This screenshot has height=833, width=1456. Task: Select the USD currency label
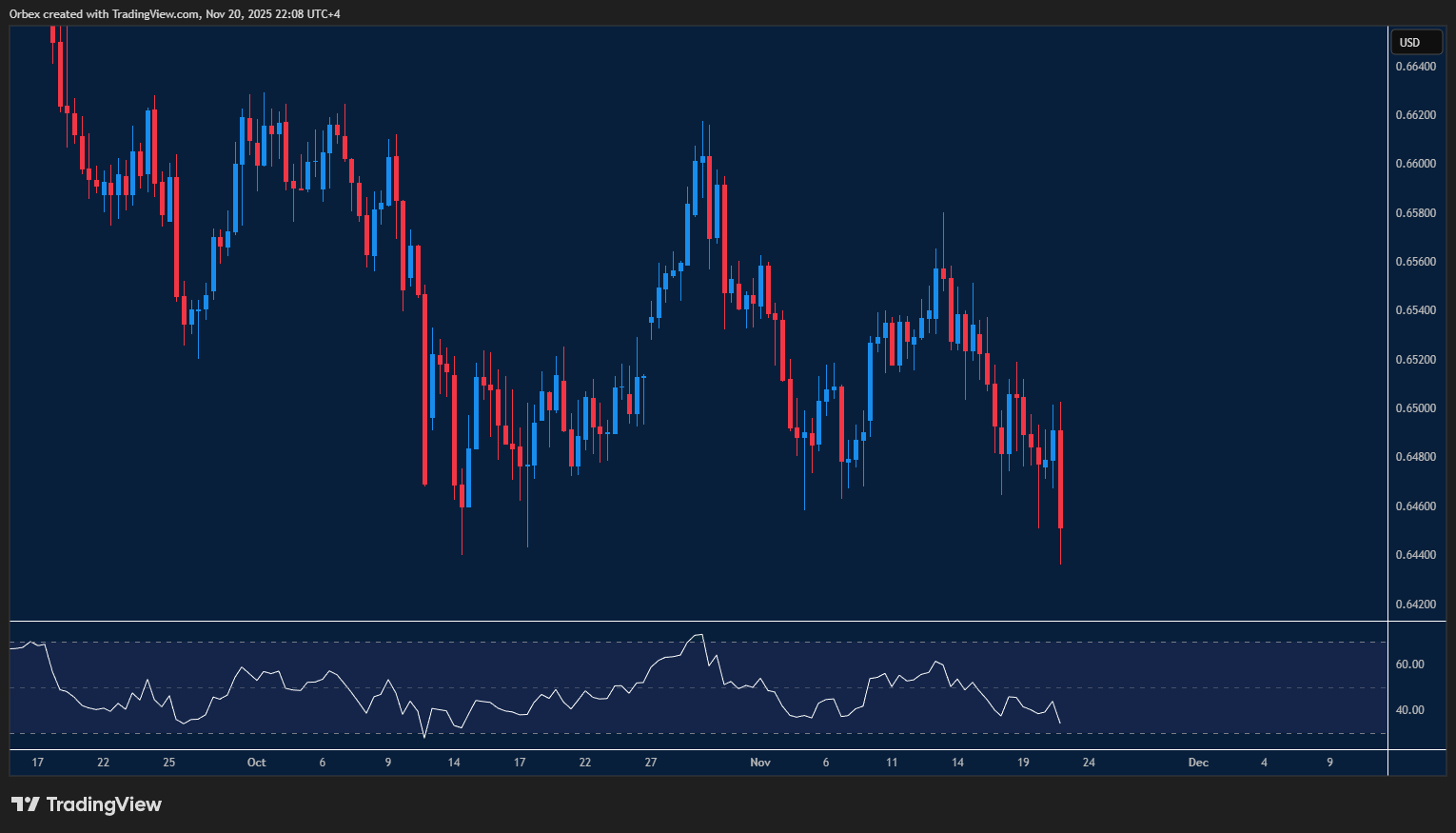(x=1416, y=42)
